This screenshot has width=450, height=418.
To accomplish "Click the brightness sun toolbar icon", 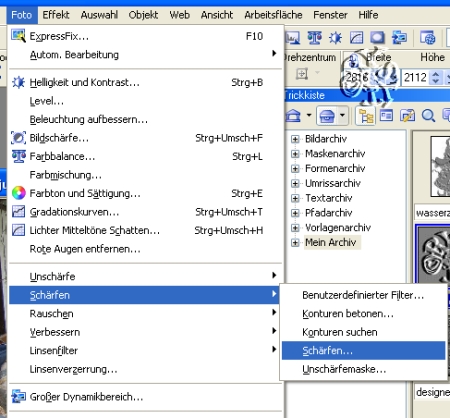I will 335,38.
